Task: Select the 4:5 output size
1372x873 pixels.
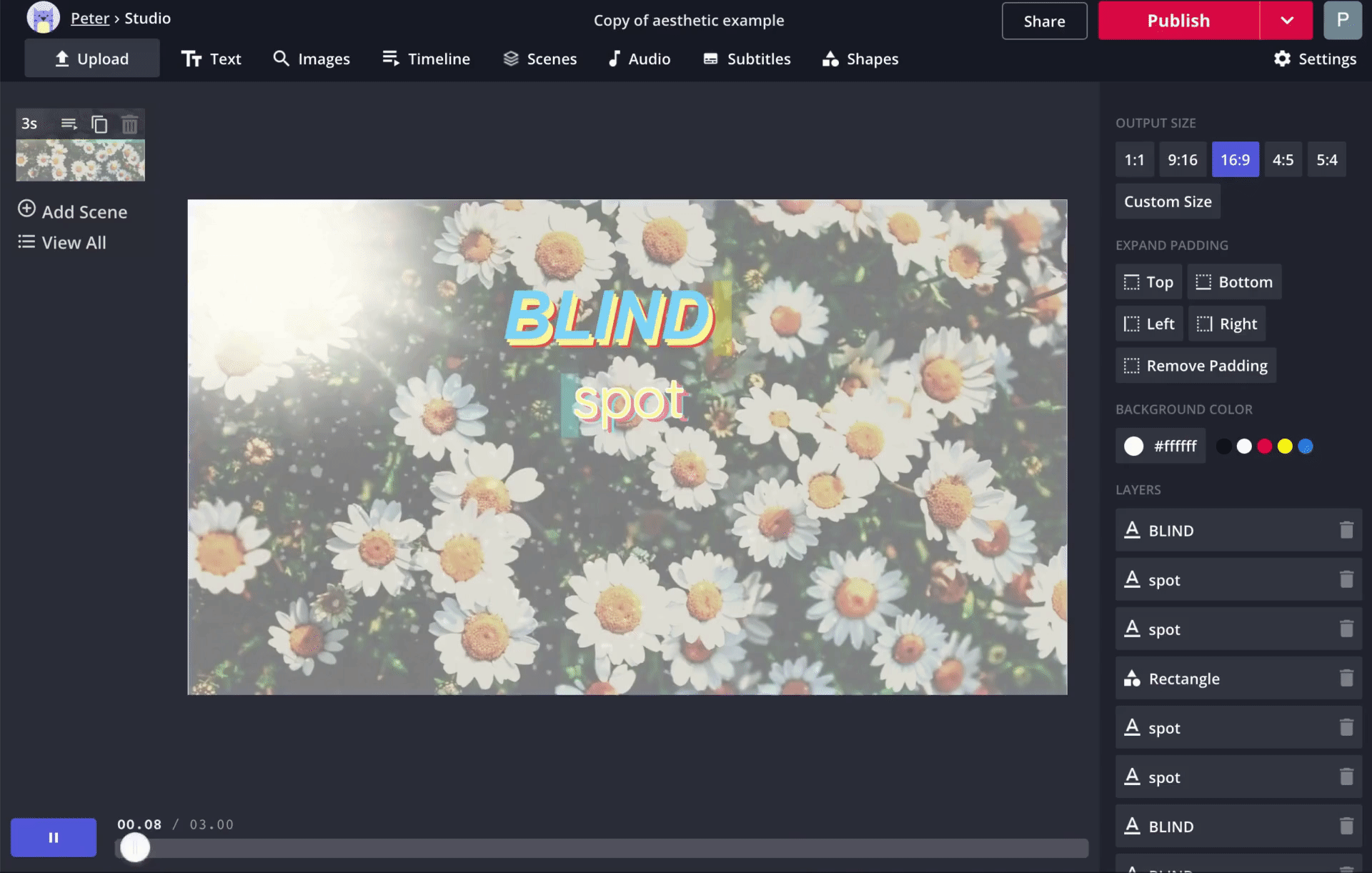Action: (x=1283, y=160)
